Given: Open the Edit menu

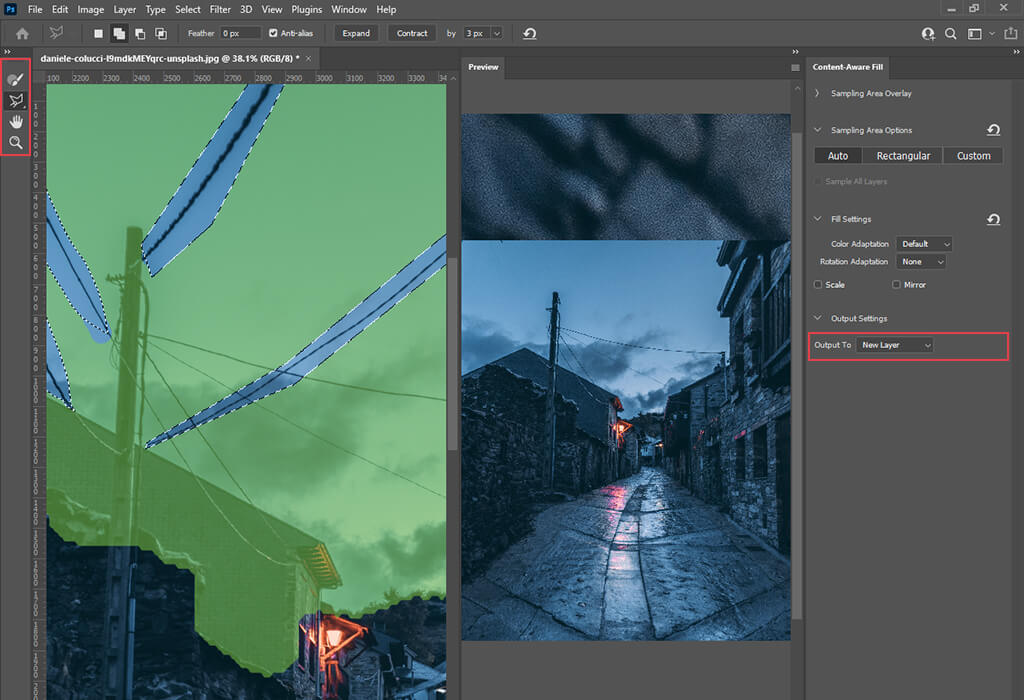Looking at the screenshot, I should pyautogui.click(x=60, y=9).
